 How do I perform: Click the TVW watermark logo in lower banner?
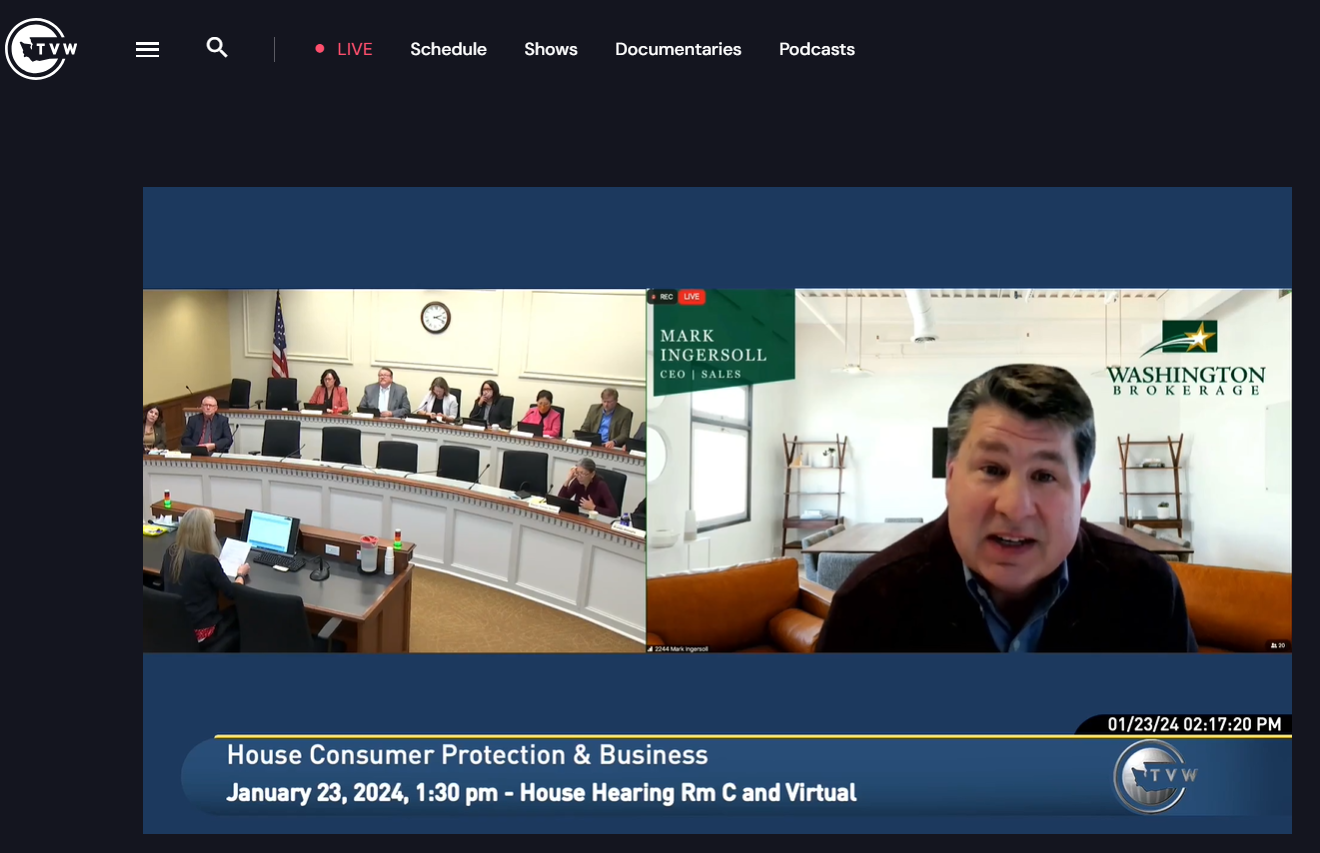click(x=1155, y=776)
